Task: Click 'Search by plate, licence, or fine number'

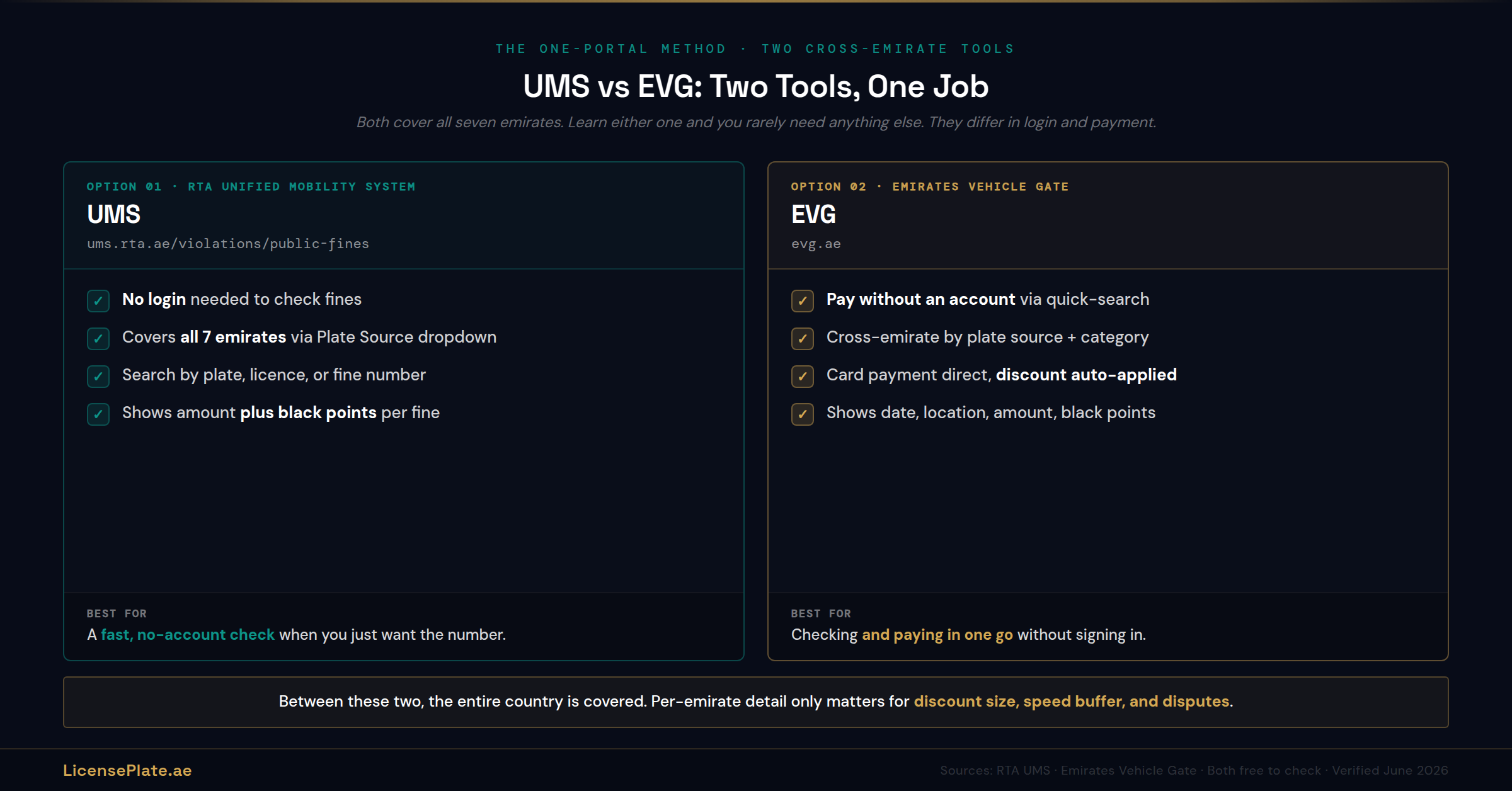Action: point(274,375)
